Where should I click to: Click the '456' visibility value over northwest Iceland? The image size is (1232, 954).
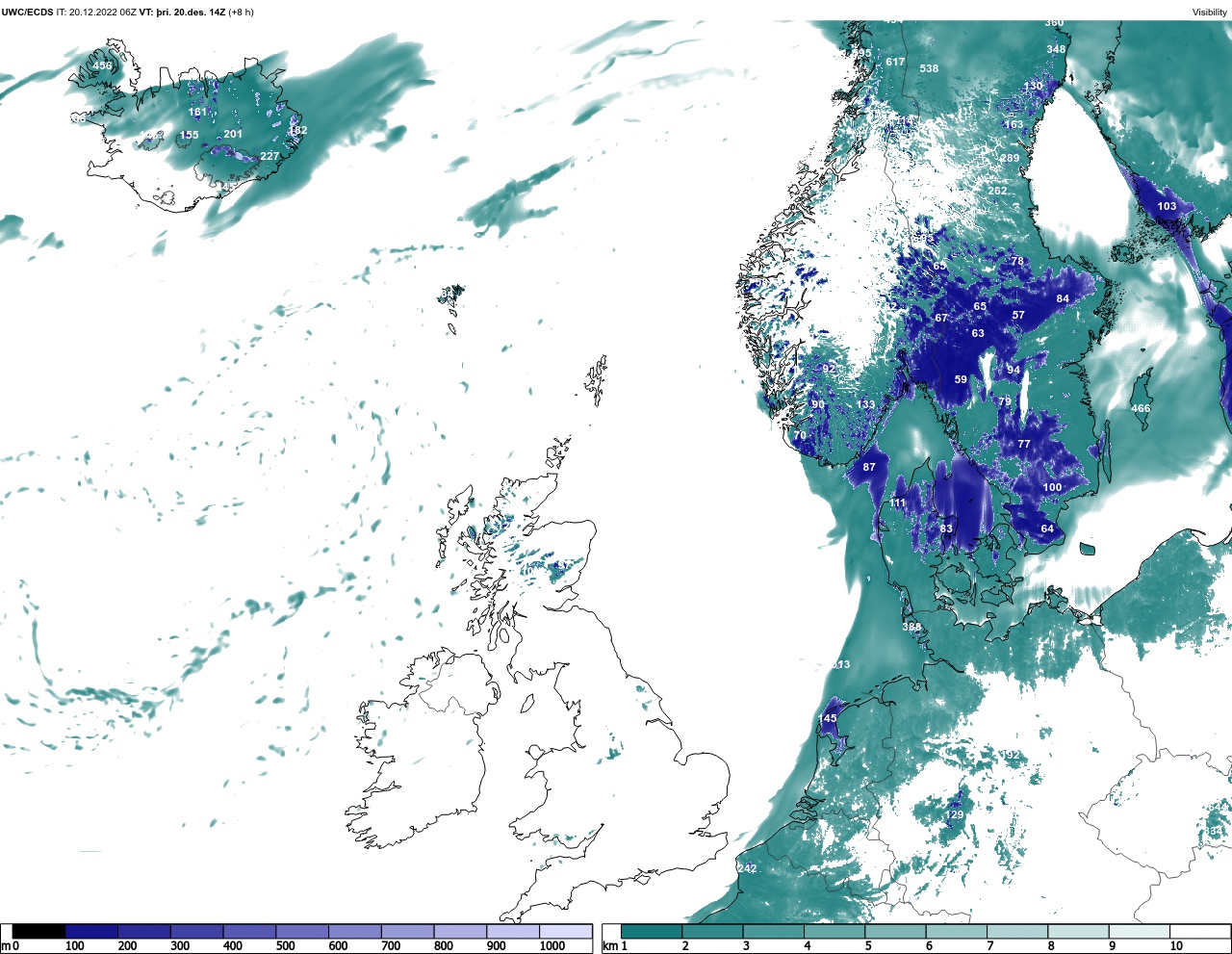(102, 66)
